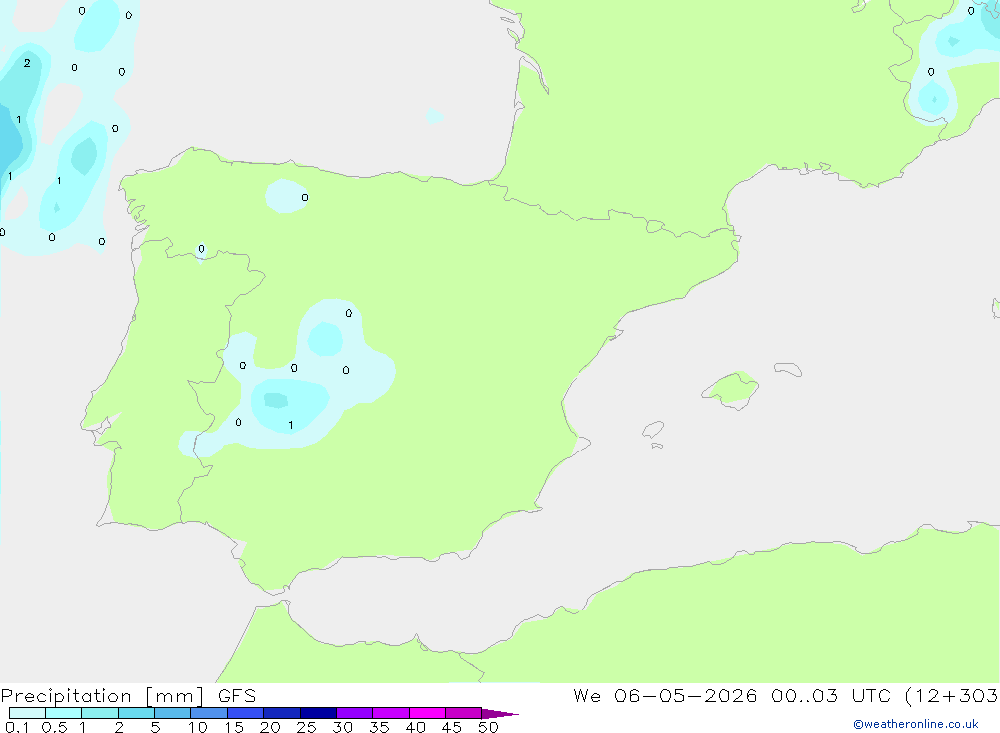The image size is (1000, 733).
Task: Select the 5–10 mm legend color swatch
Action: 173,713
